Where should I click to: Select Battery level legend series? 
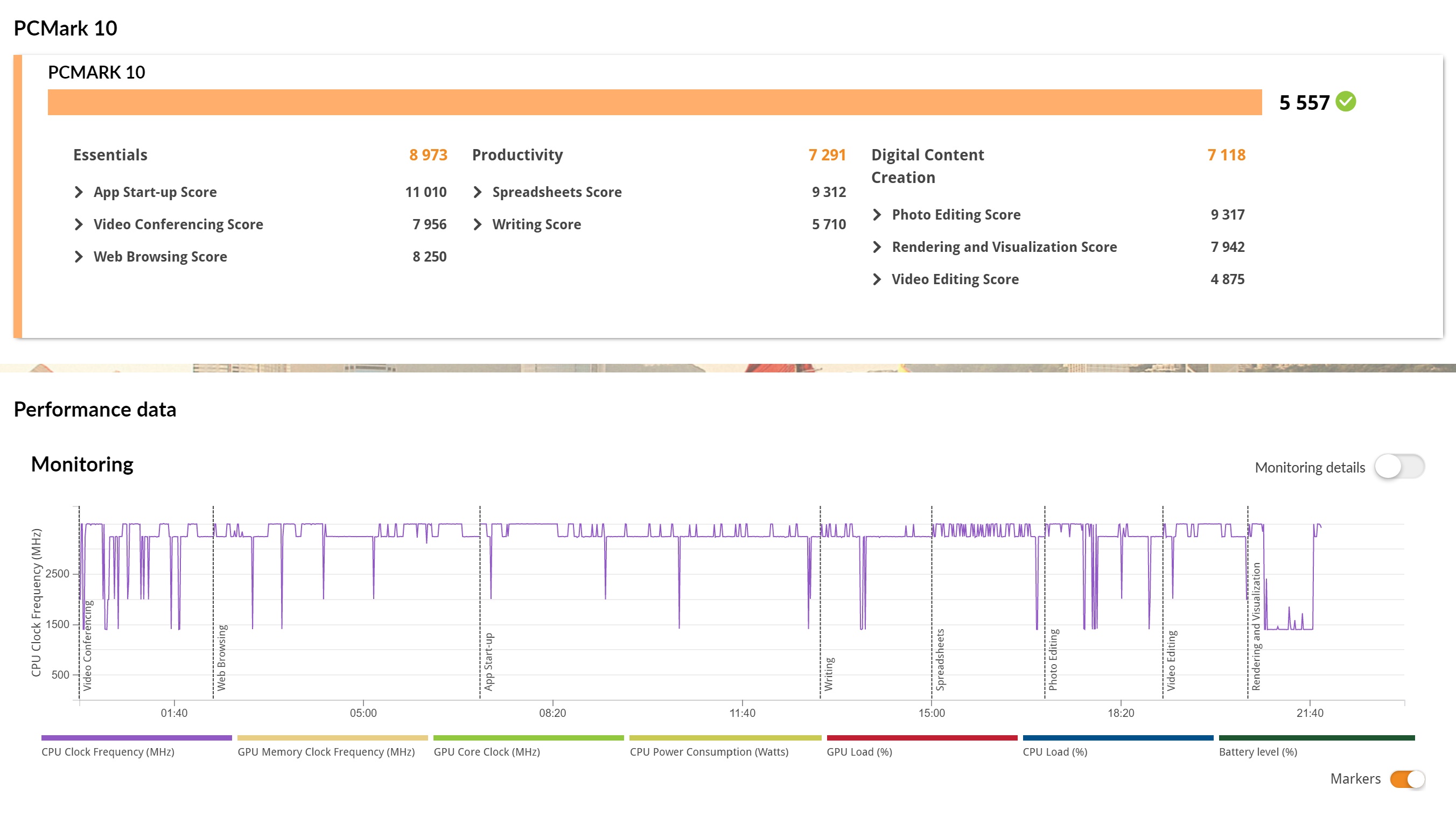(1317, 746)
